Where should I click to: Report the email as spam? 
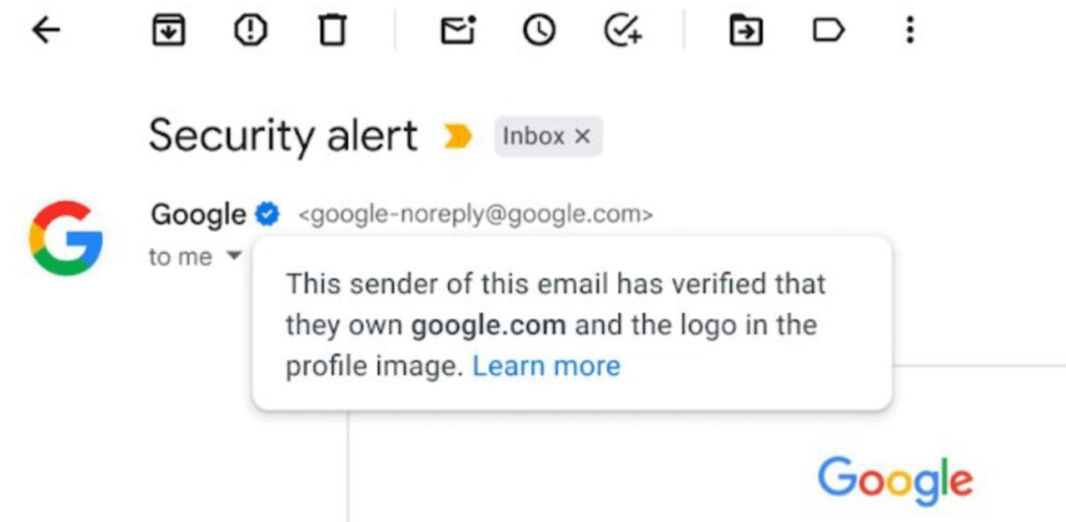tap(250, 31)
